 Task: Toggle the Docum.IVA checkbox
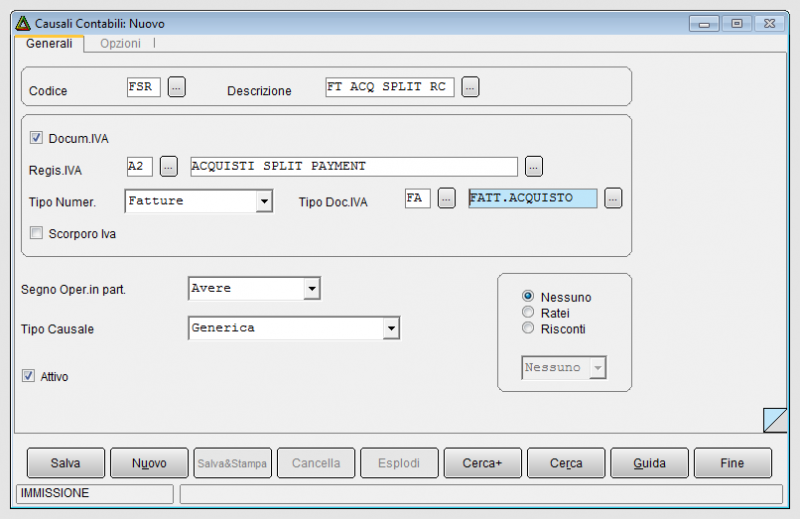36,137
